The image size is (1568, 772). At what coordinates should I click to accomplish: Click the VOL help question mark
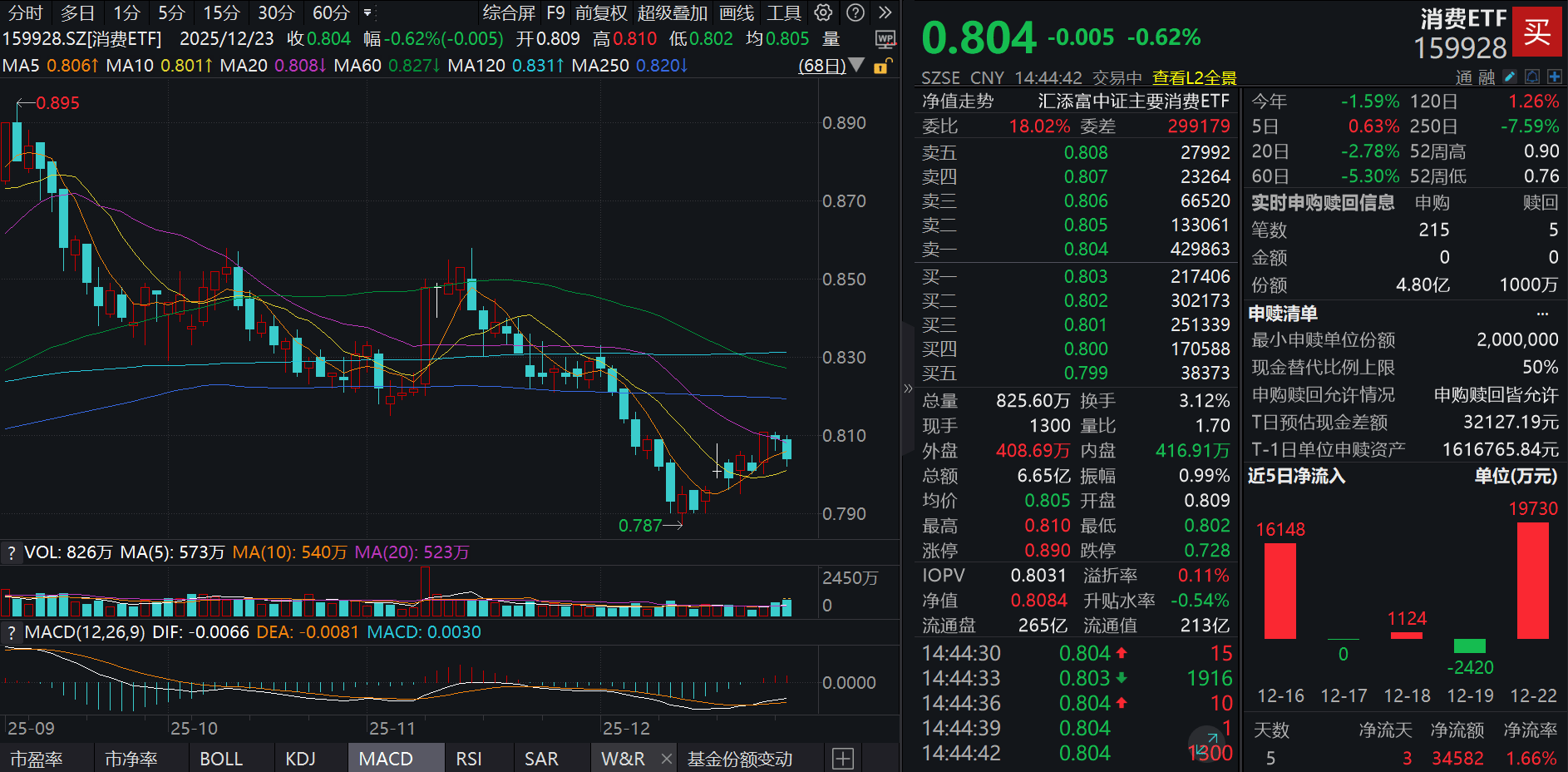[x=11, y=552]
